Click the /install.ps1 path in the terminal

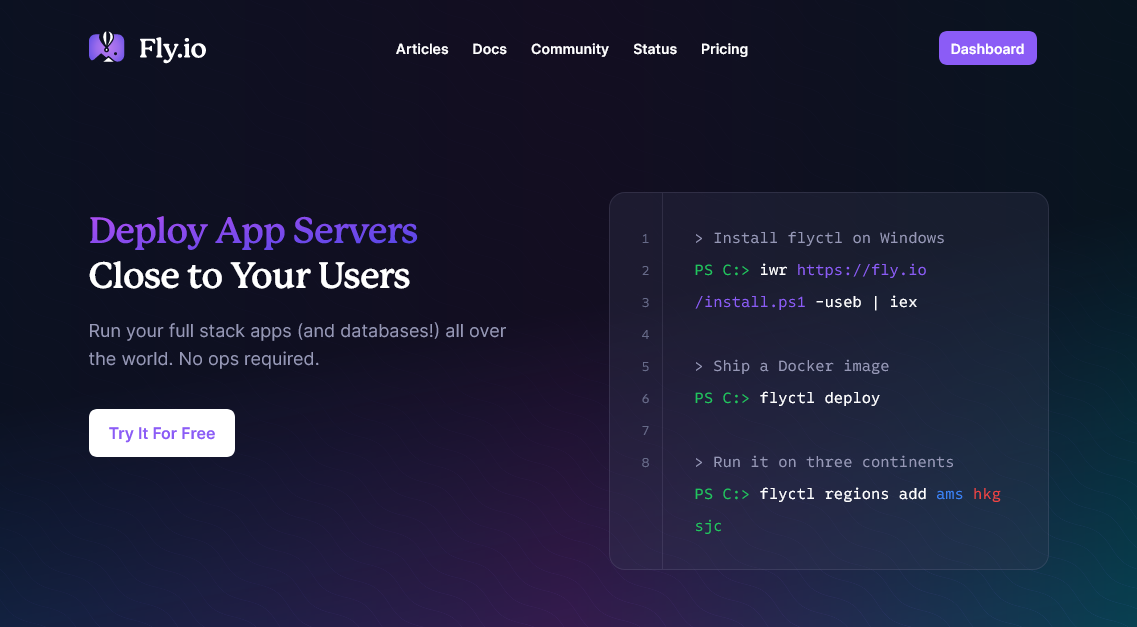click(x=750, y=302)
